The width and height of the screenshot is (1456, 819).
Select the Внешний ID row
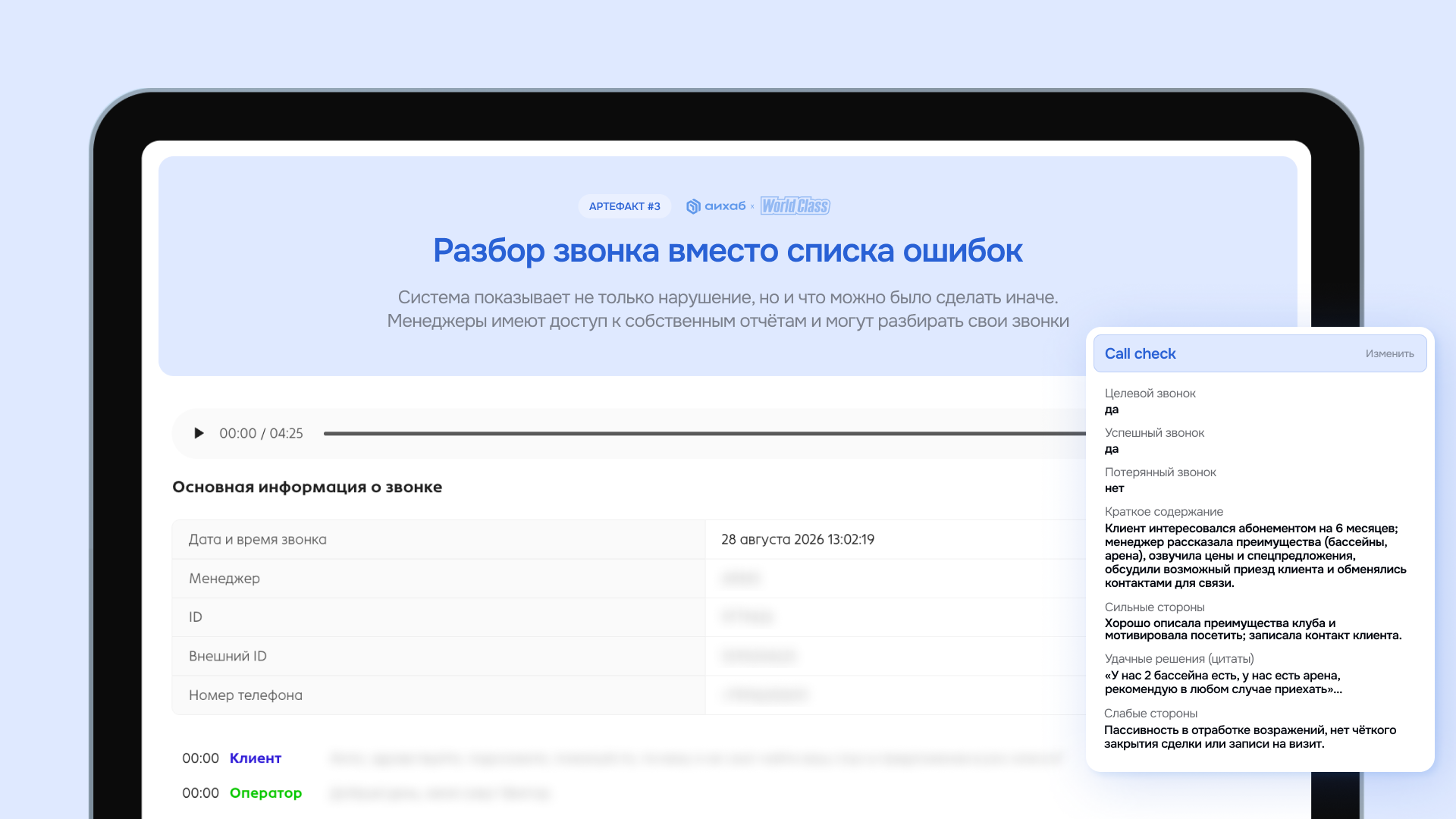coord(629,656)
